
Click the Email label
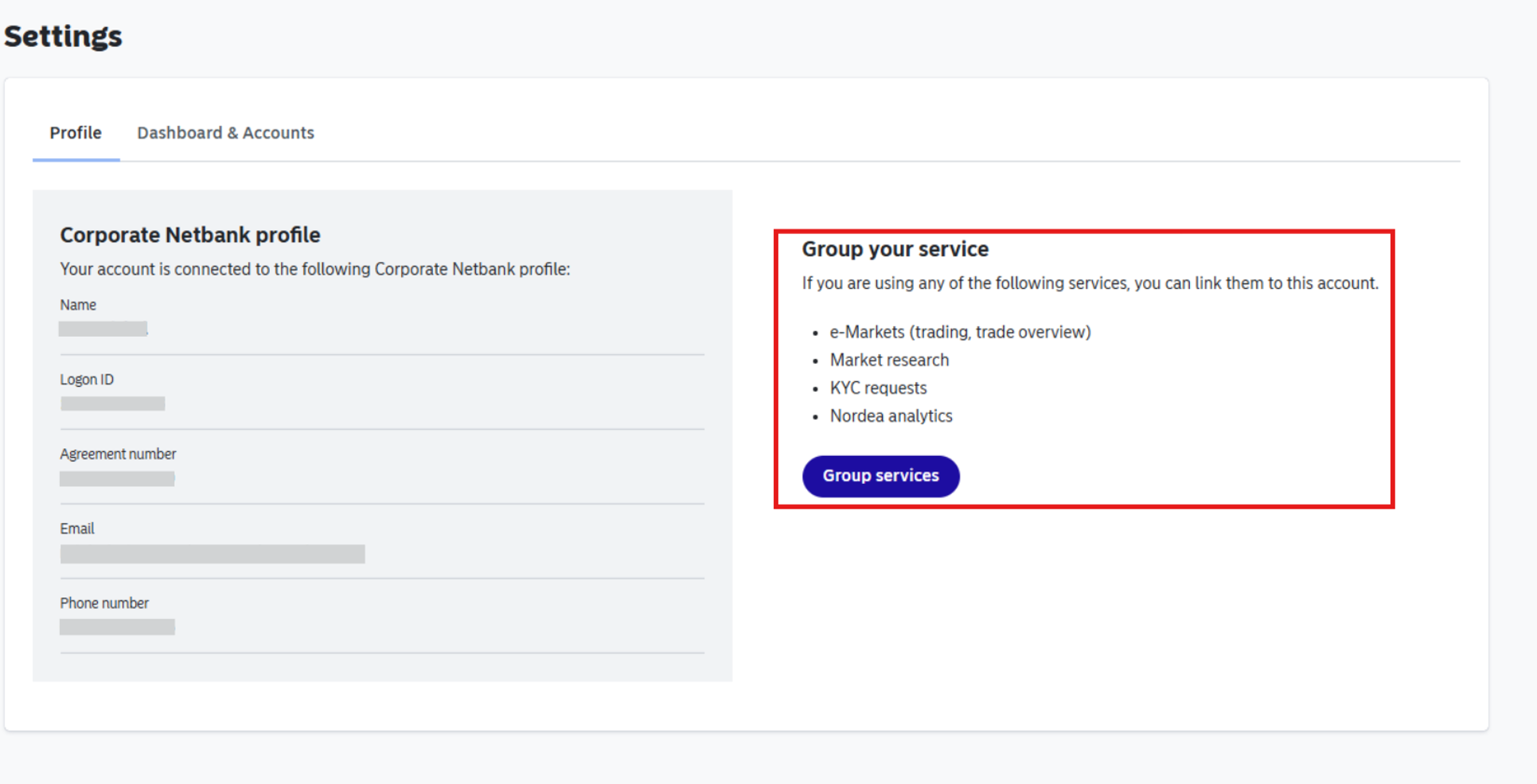point(77,529)
